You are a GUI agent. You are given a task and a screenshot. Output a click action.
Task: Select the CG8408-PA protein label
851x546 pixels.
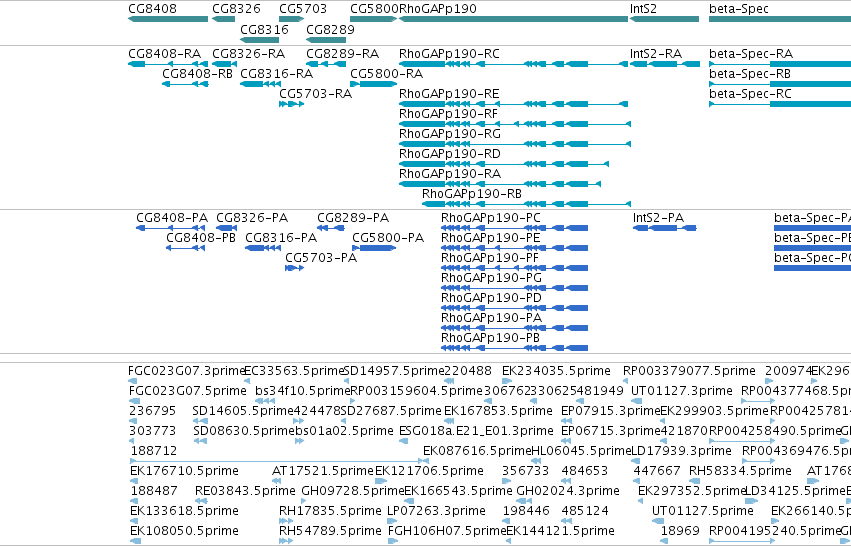coord(172,218)
